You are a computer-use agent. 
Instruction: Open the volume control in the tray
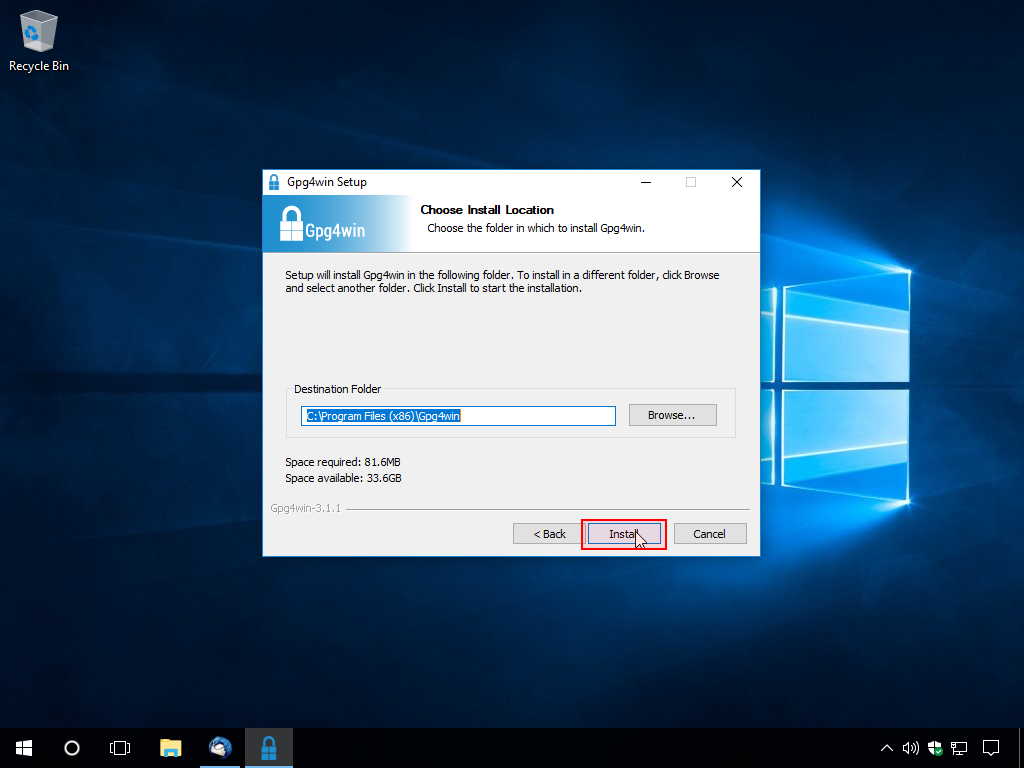click(910, 747)
